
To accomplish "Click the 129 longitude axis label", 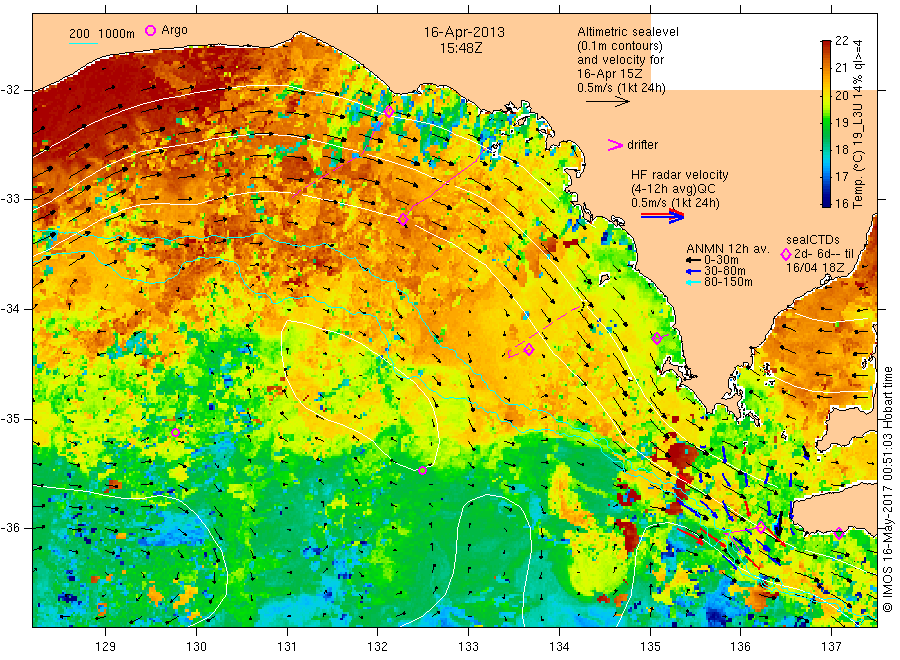I will coord(106,647).
